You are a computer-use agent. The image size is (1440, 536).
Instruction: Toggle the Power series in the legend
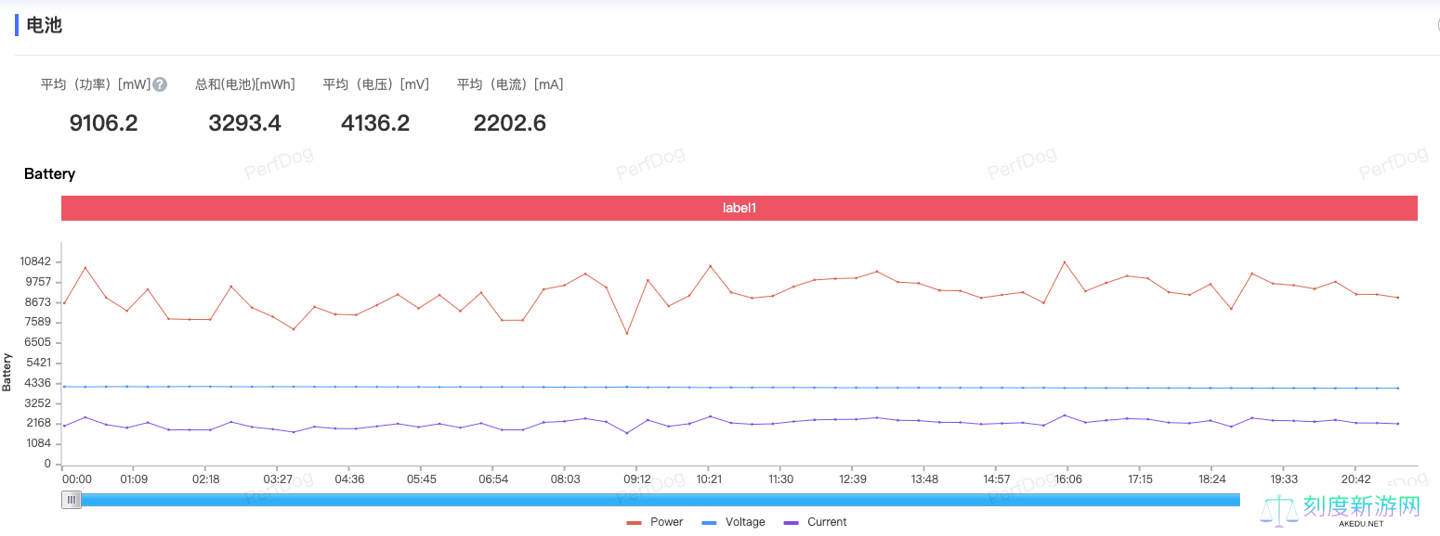click(x=655, y=522)
